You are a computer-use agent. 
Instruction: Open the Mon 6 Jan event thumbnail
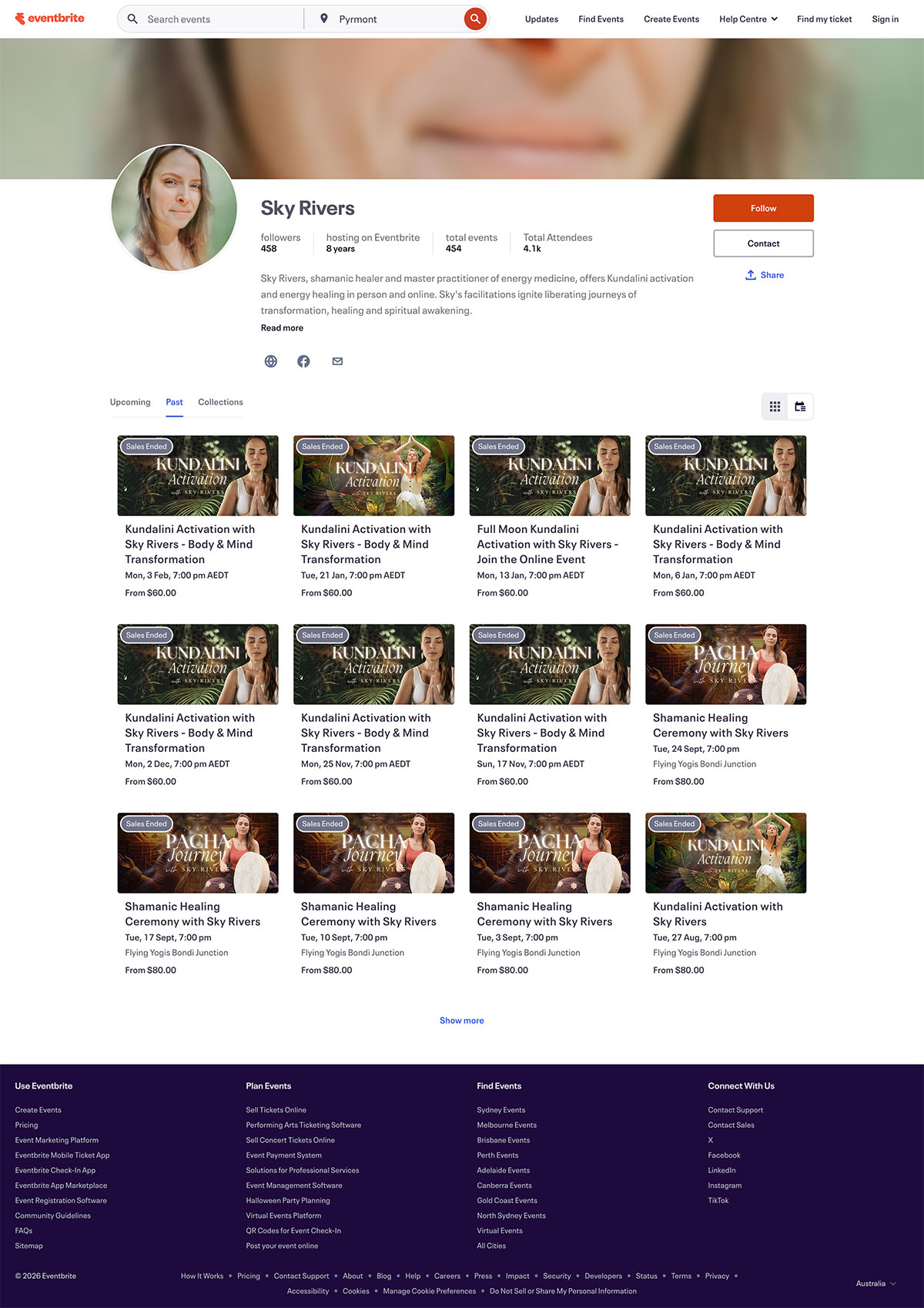click(726, 476)
